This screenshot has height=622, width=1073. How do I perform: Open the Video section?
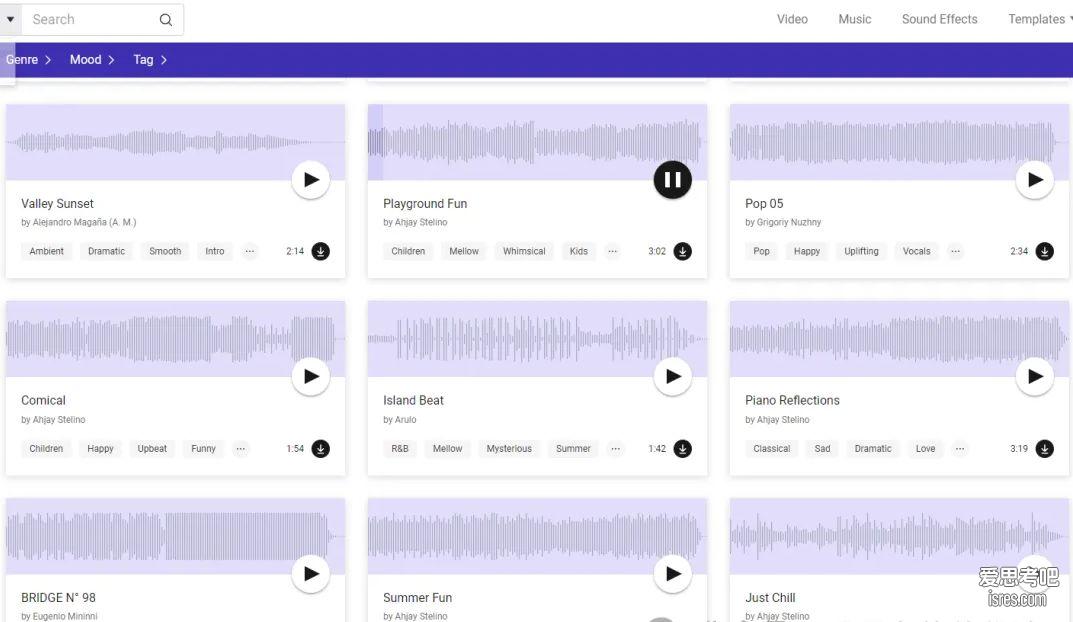[x=792, y=19]
